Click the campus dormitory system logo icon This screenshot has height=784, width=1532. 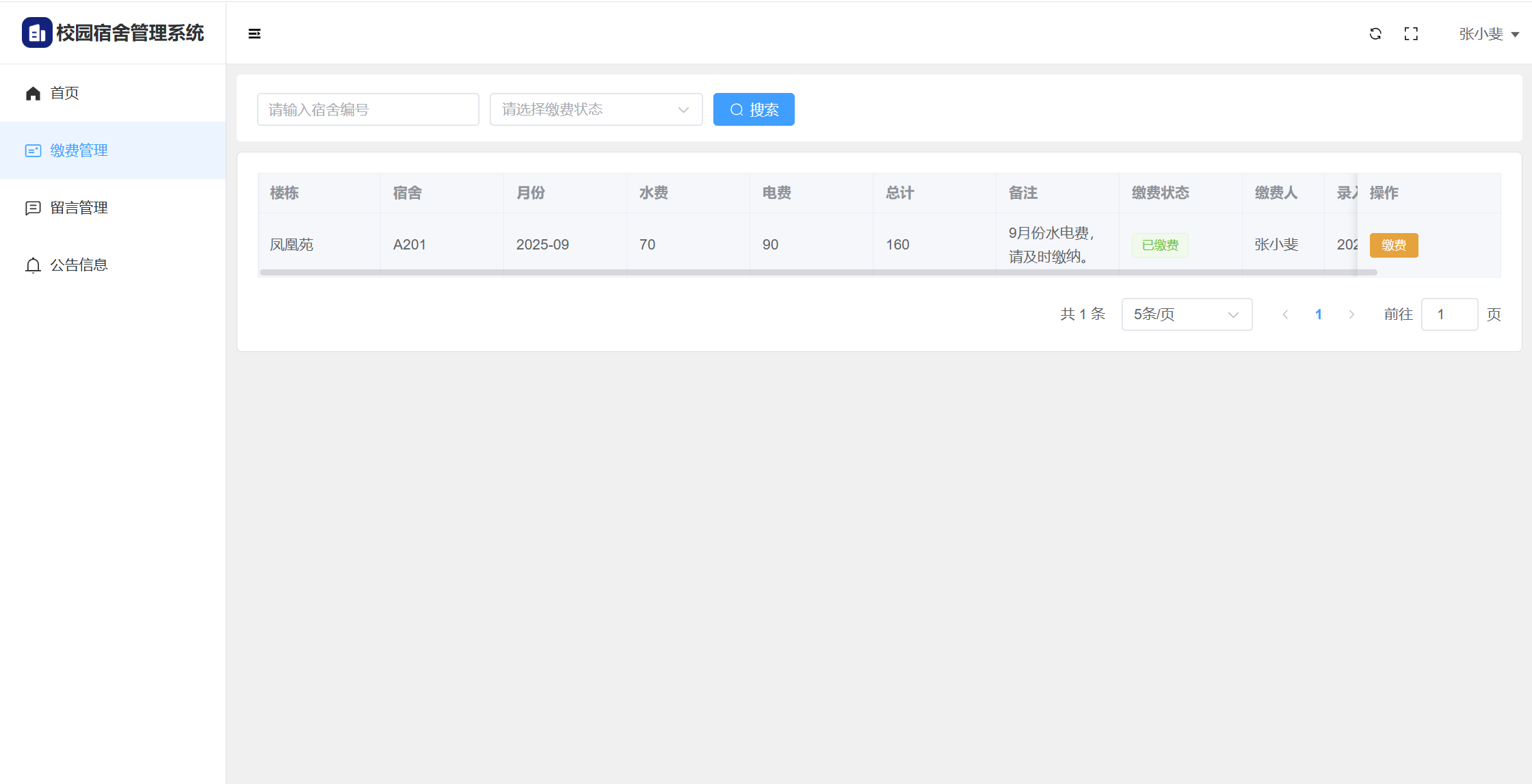coord(37,33)
